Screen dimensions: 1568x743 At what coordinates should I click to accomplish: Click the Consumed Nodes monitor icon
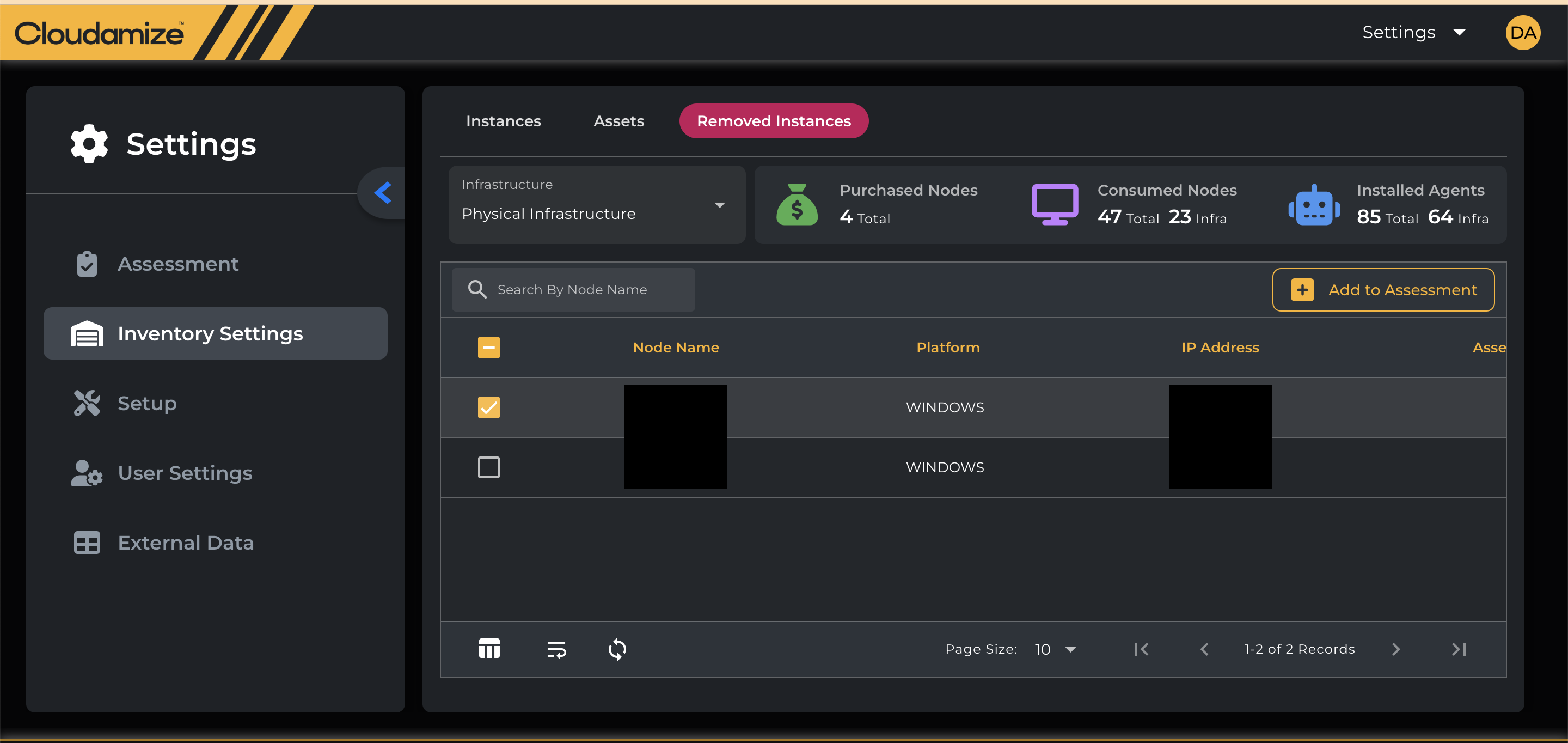tap(1055, 205)
